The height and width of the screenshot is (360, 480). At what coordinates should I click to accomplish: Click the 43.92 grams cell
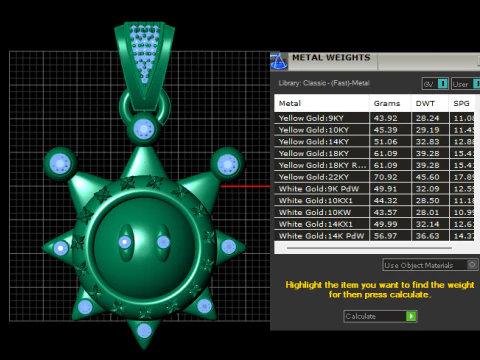tap(390, 118)
